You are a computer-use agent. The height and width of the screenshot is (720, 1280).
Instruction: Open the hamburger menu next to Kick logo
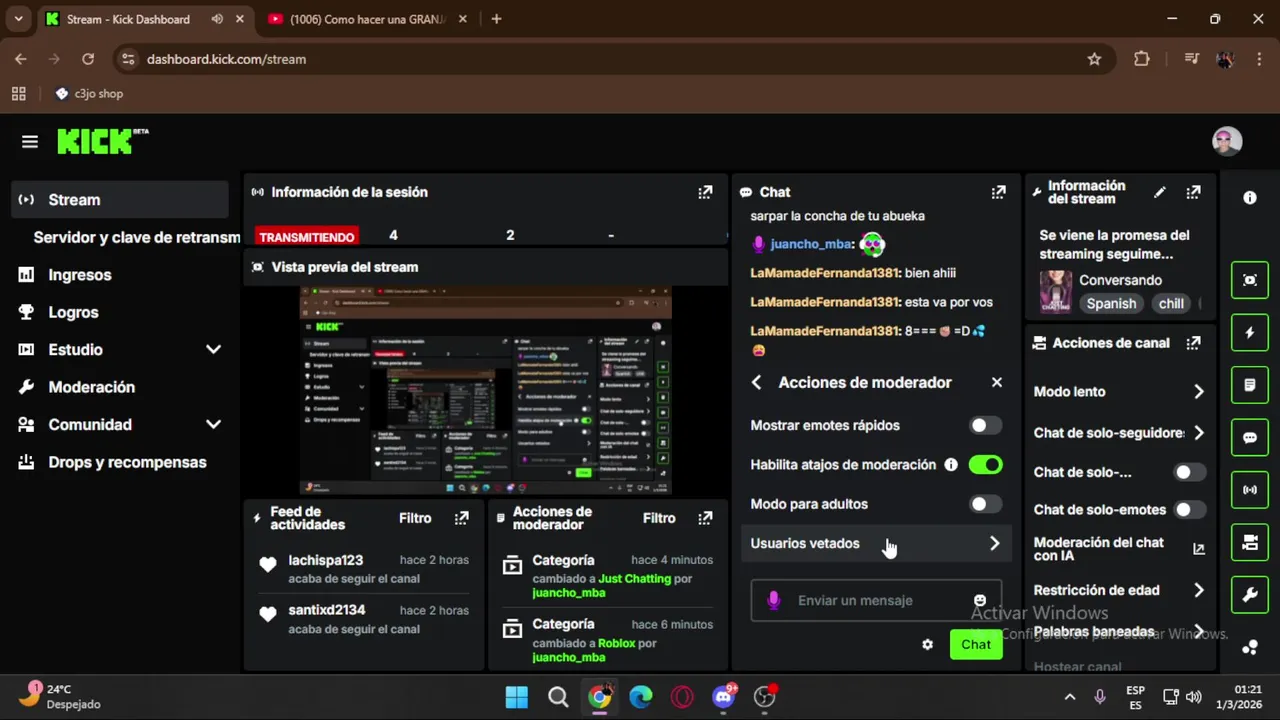pos(30,142)
